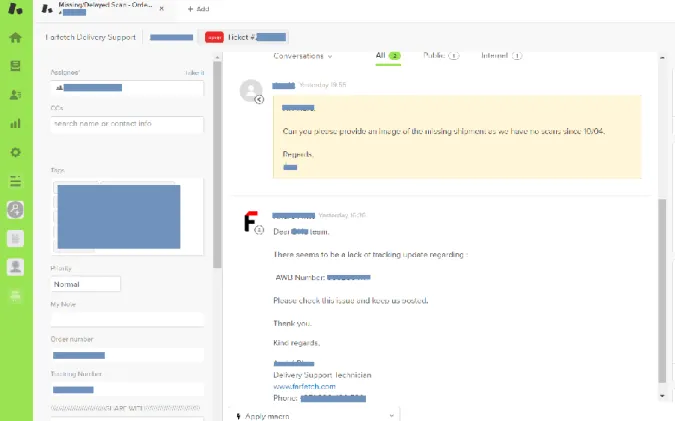This screenshot has width=675, height=421.
Task: Click 'Delivery Support Technician' signature text
Action: (x=322, y=375)
